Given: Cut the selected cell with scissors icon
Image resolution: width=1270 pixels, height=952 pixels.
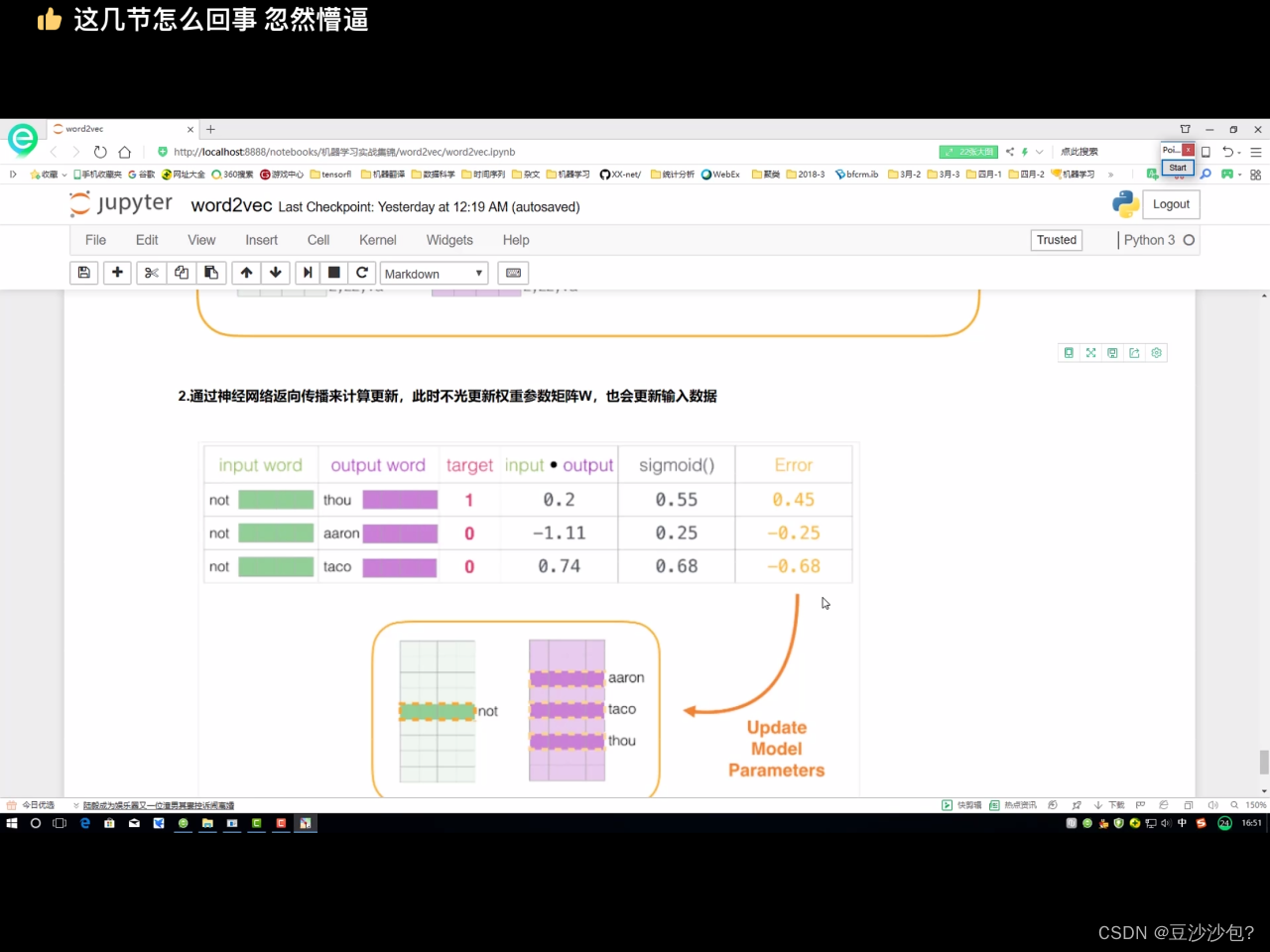Looking at the screenshot, I should click(x=151, y=273).
